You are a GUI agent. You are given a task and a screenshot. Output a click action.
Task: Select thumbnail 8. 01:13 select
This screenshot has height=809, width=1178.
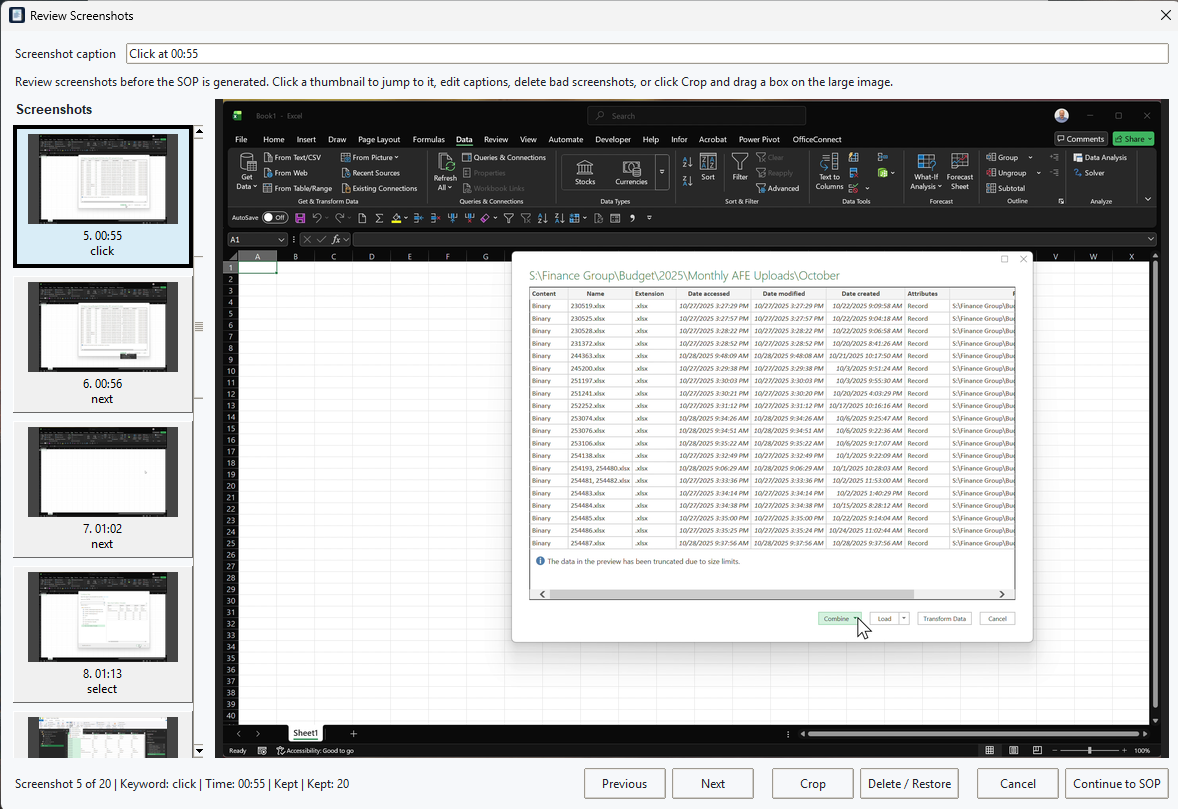click(x=103, y=634)
